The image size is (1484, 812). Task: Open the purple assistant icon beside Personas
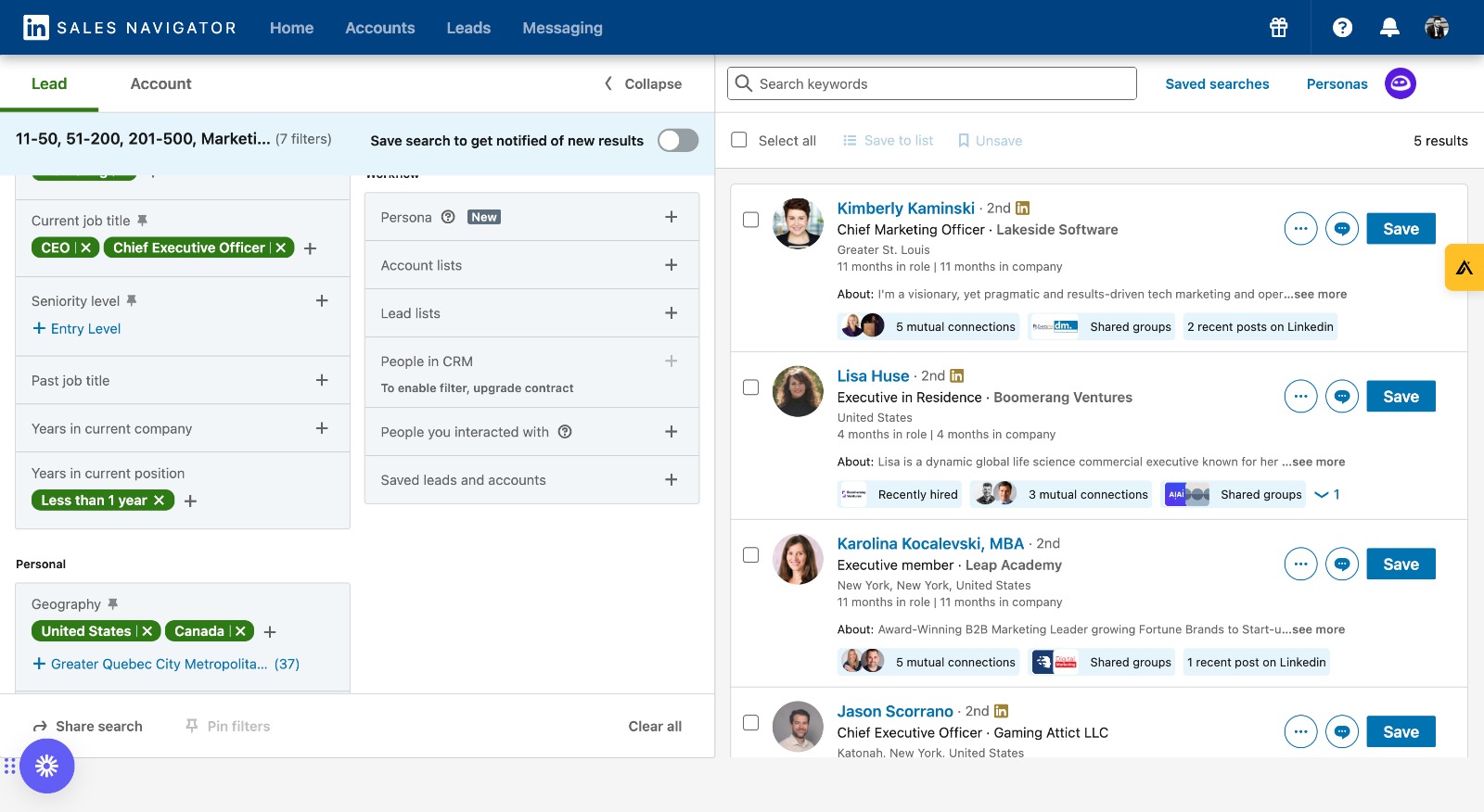coord(1401,83)
